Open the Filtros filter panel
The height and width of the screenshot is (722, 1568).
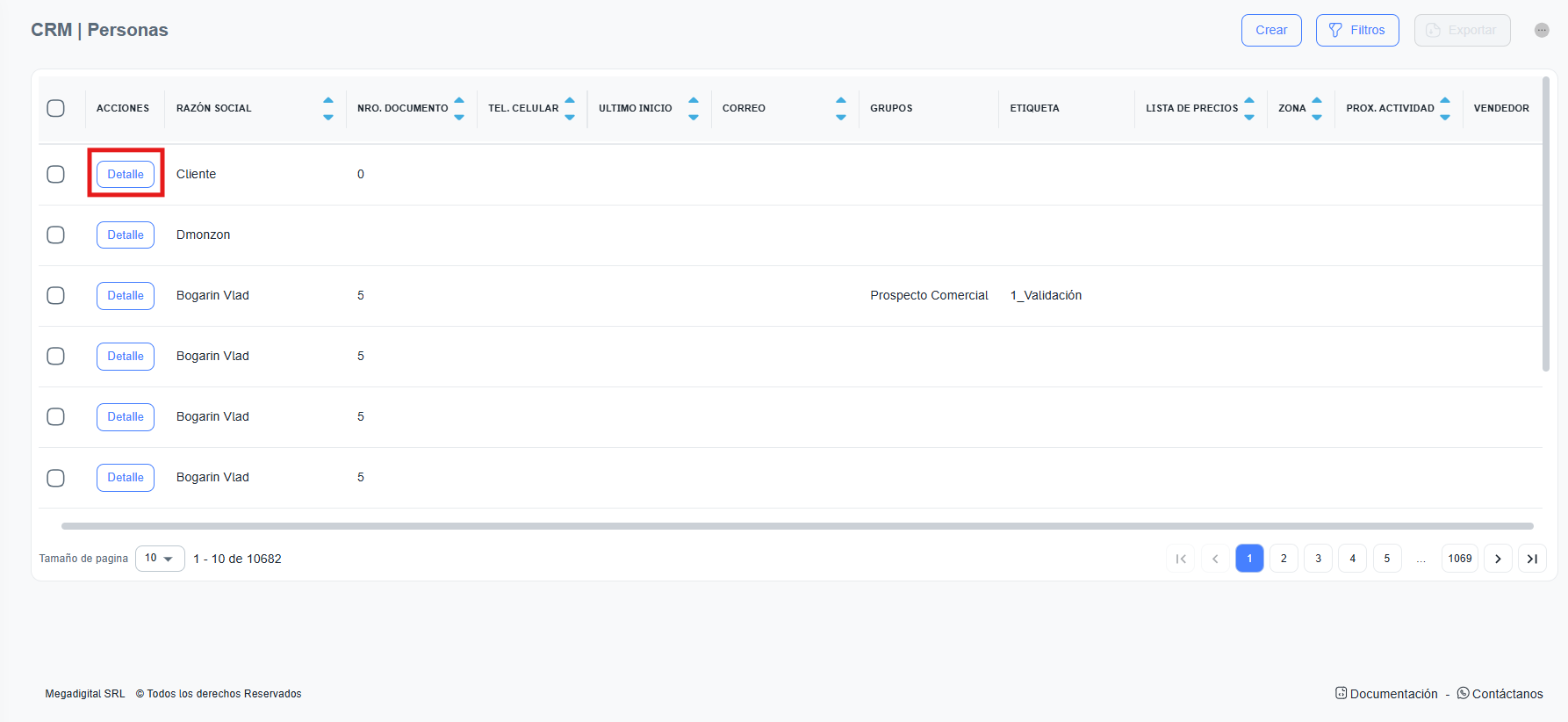click(1356, 30)
